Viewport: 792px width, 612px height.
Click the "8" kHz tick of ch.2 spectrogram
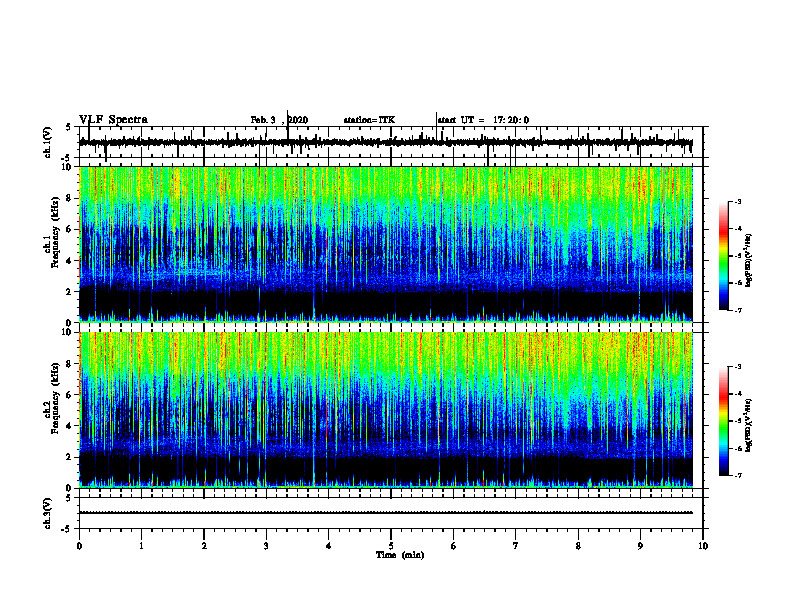(69, 364)
